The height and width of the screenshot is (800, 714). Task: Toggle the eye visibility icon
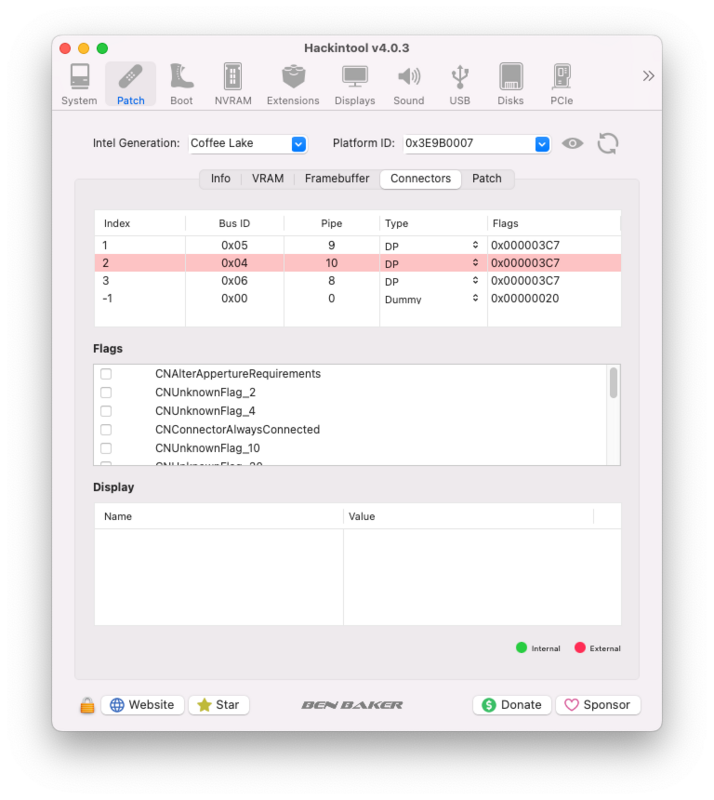pos(573,143)
